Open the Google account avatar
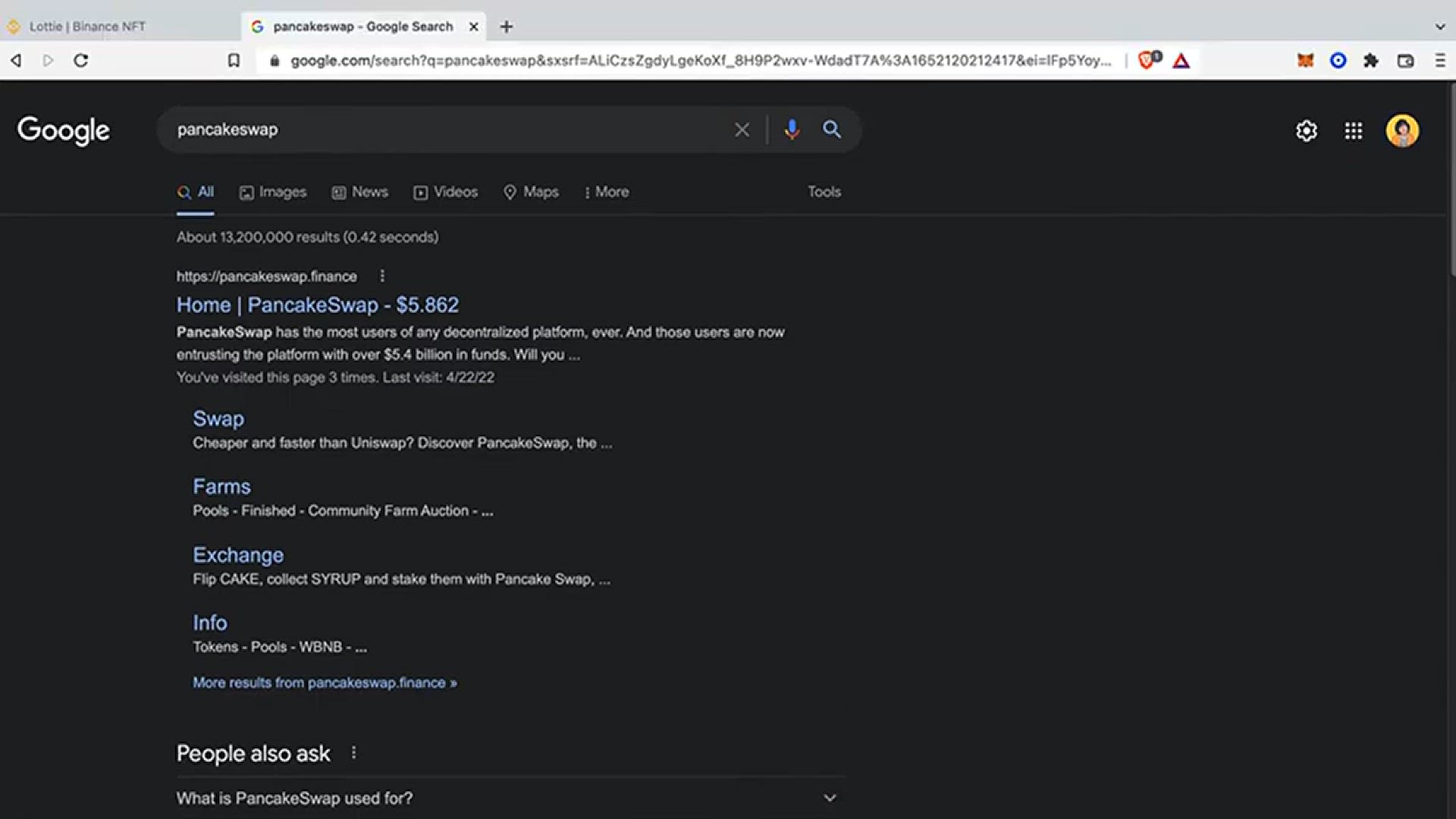This screenshot has height=819, width=1456. pos(1402,131)
